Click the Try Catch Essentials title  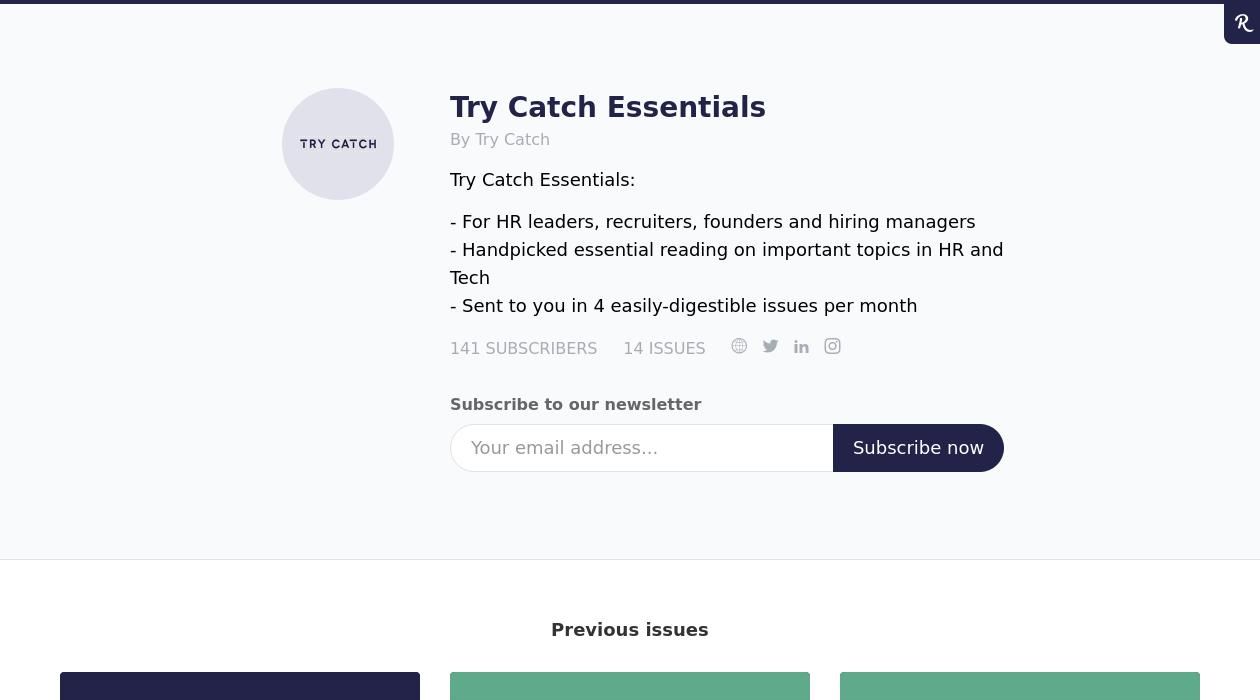(x=607, y=107)
